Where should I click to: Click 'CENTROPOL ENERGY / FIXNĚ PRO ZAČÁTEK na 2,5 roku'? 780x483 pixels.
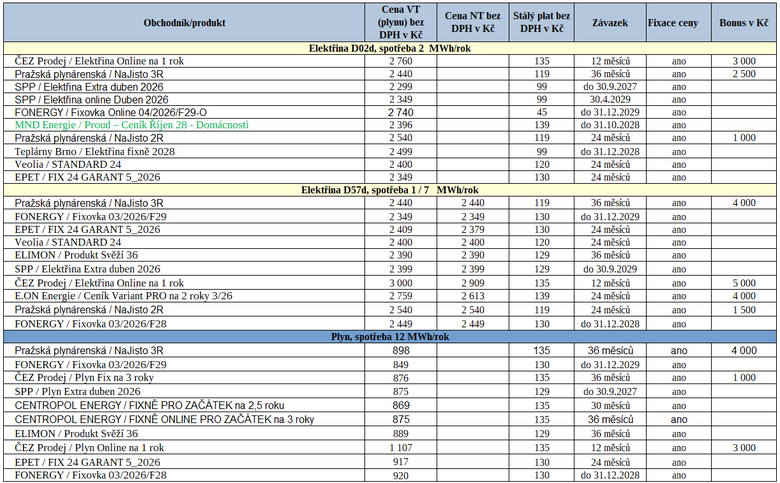pyautogui.click(x=149, y=405)
